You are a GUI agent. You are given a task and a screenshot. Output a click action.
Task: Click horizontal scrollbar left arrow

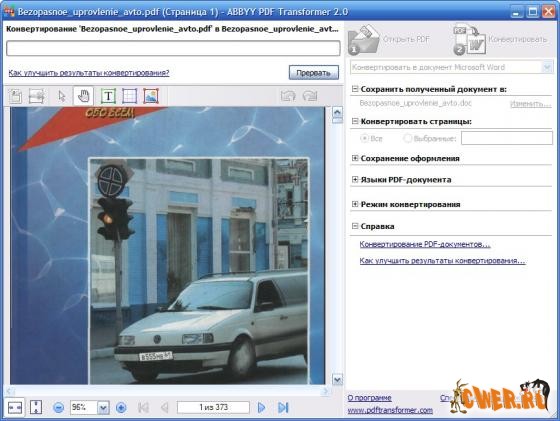click(11, 391)
